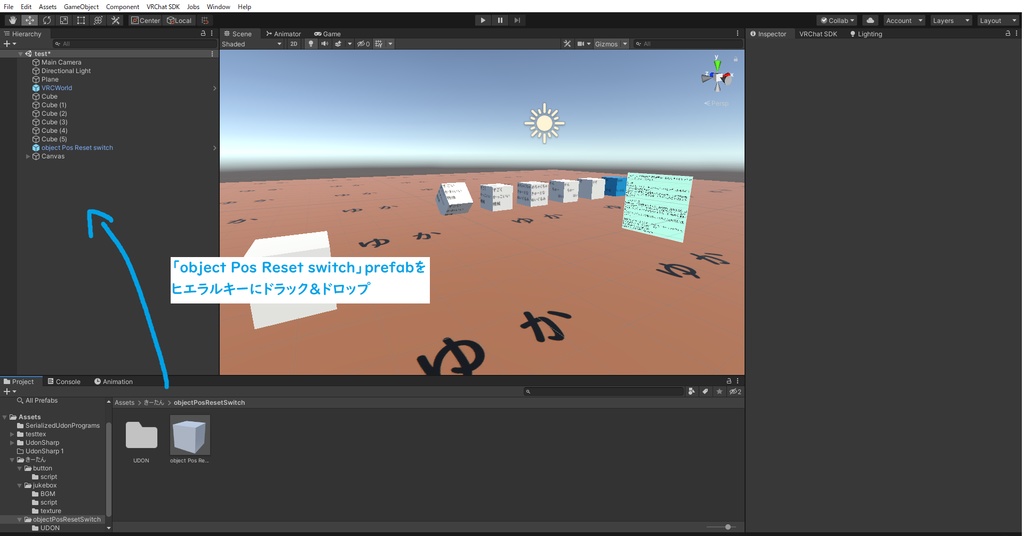Image resolution: width=1024 pixels, height=536 pixels.
Task: Toggle scene effects like skybox
Action: 338,44
